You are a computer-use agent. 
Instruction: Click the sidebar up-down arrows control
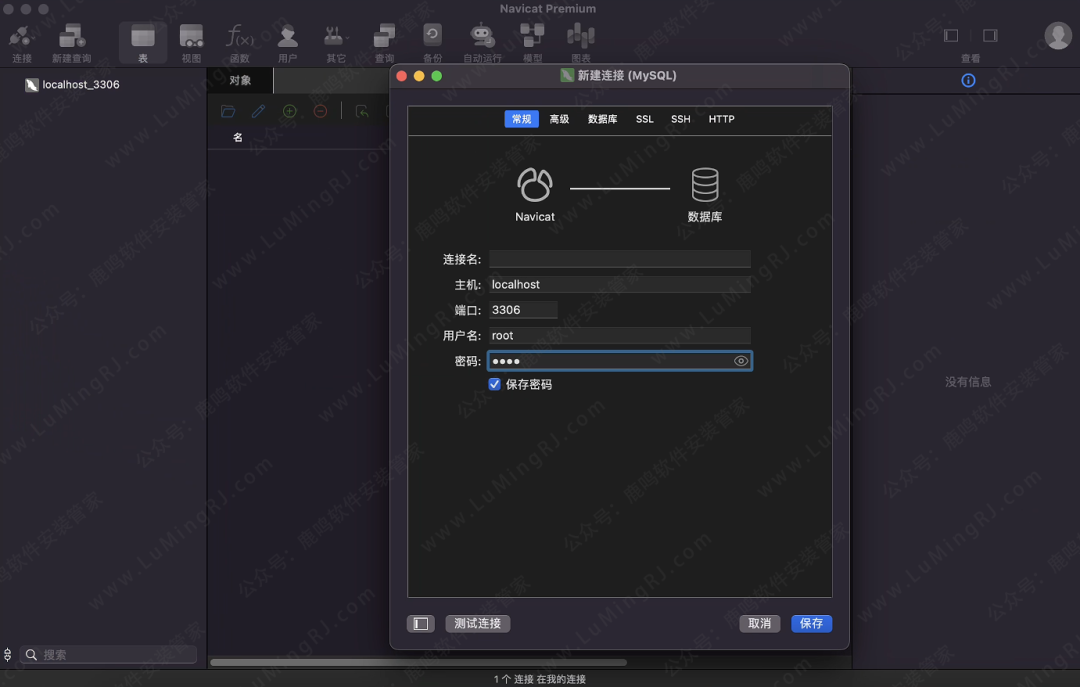8,655
